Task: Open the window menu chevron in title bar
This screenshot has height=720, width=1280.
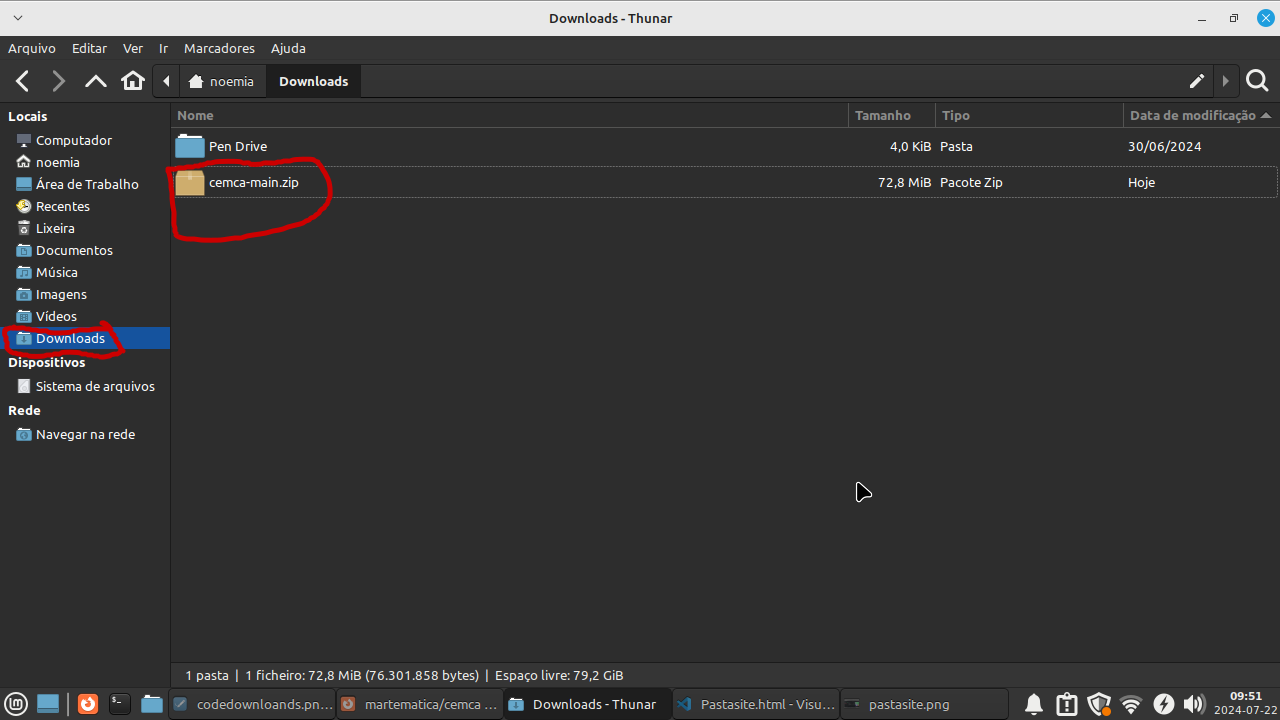Action: pyautogui.click(x=18, y=18)
